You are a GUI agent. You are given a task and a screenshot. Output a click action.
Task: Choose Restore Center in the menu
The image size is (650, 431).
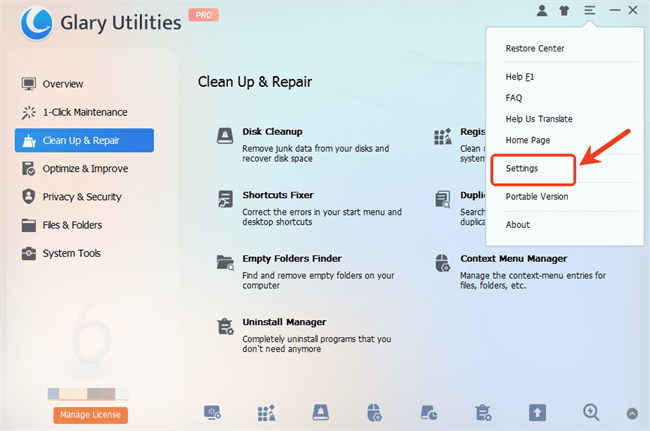(535, 48)
